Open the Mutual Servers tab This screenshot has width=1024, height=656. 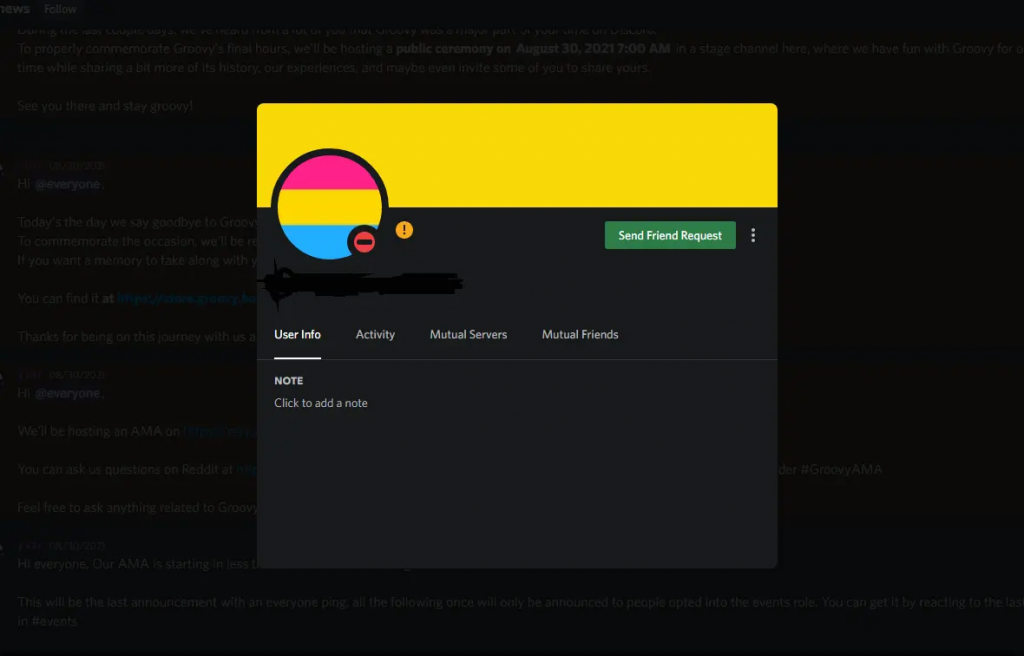[468, 335]
